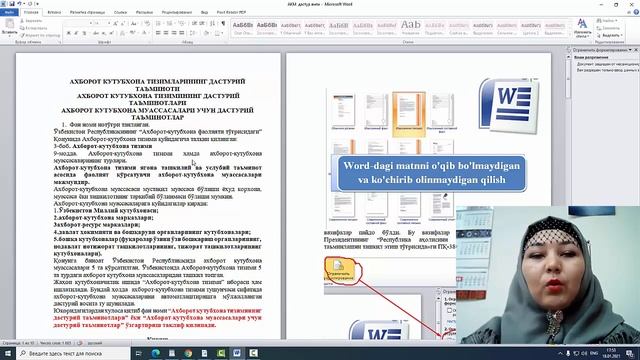Close the Restrict Formatting side pane
This screenshot has width=640, height=360.
point(636,50)
